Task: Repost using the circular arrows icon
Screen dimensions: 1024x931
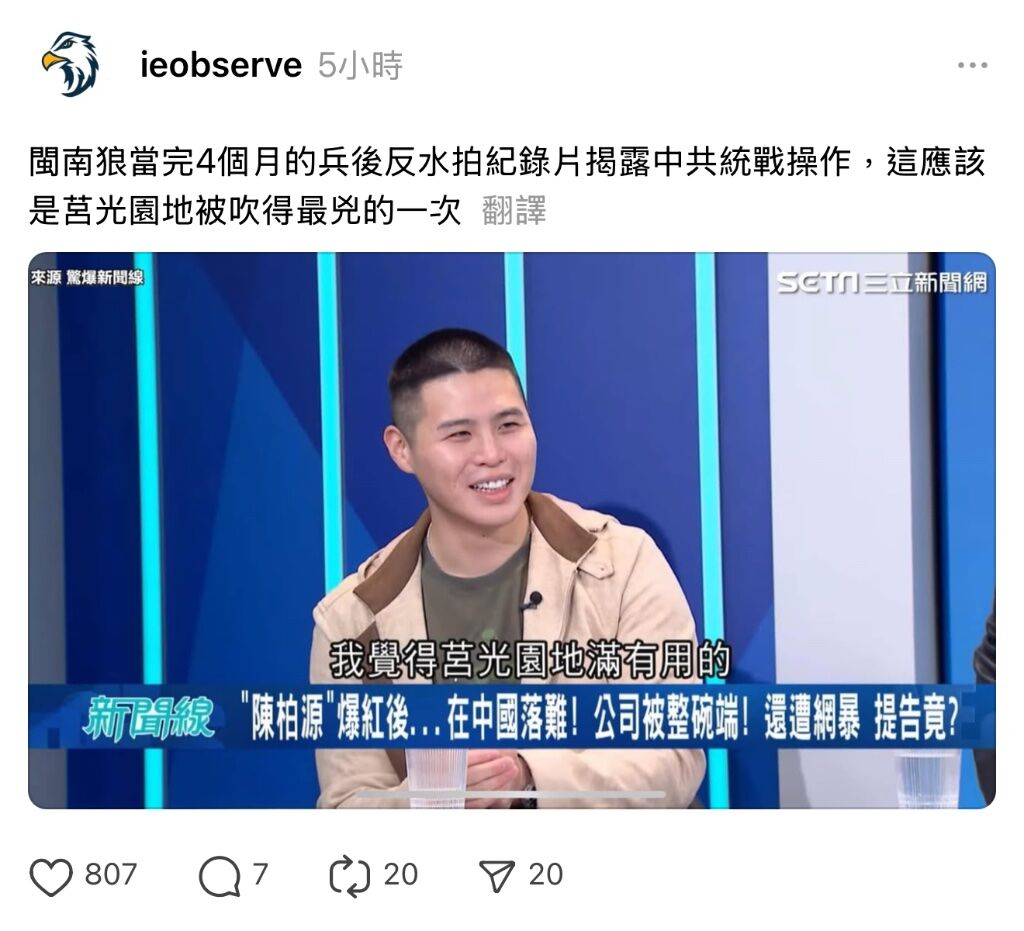Action: [x=349, y=876]
